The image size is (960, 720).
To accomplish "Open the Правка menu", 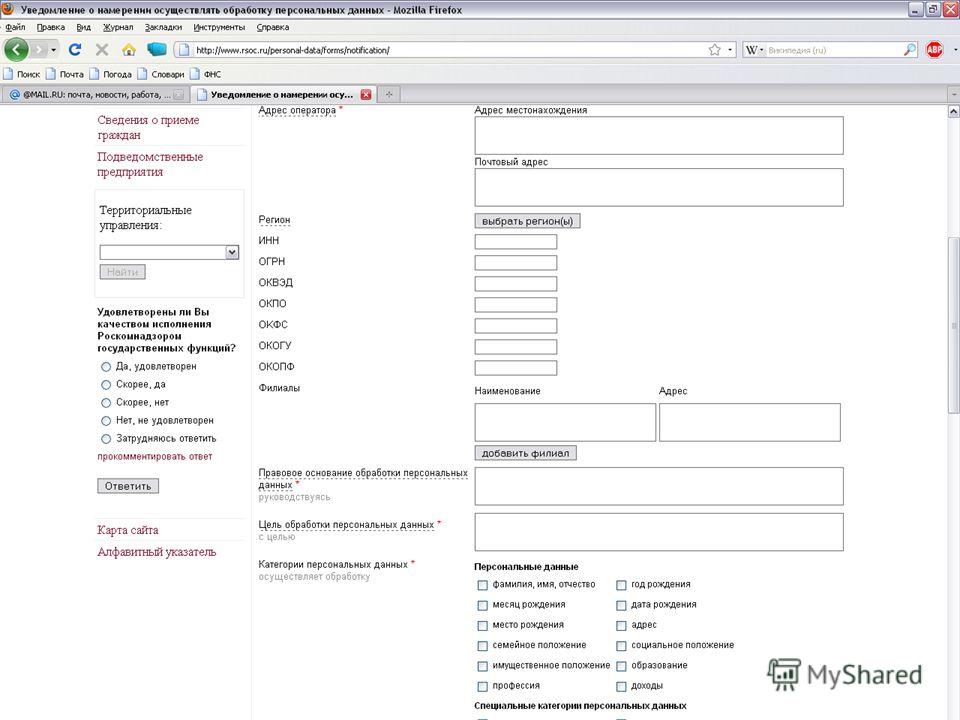I will [51, 27].
